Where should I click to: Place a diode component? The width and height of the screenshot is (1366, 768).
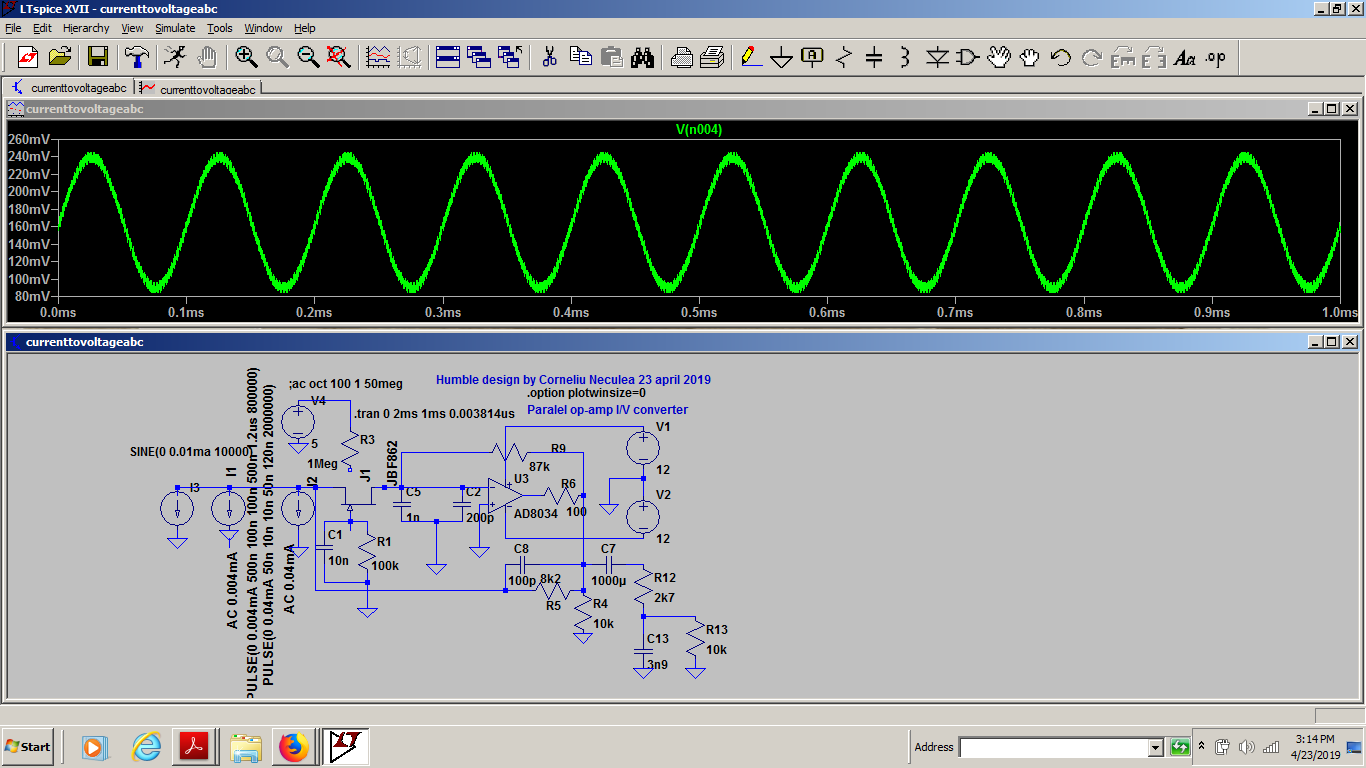[937, 57]
